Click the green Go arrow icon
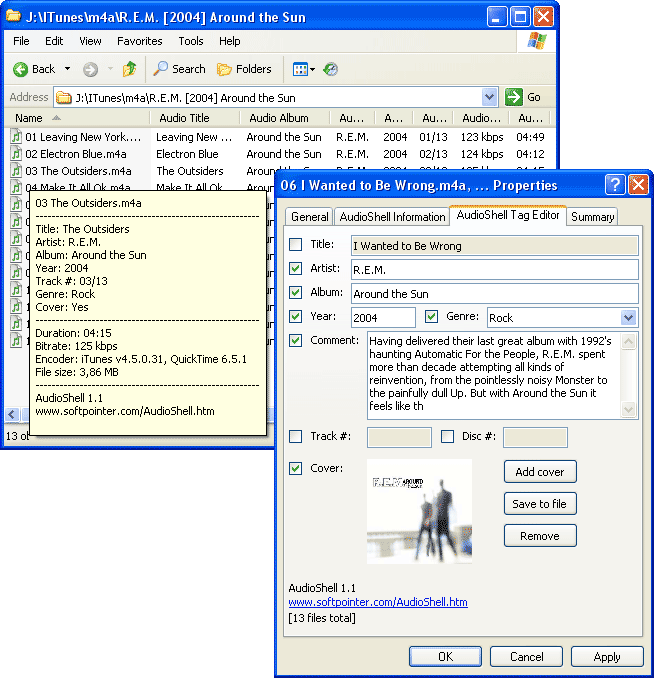654x678 pixels. click(513, 97)
